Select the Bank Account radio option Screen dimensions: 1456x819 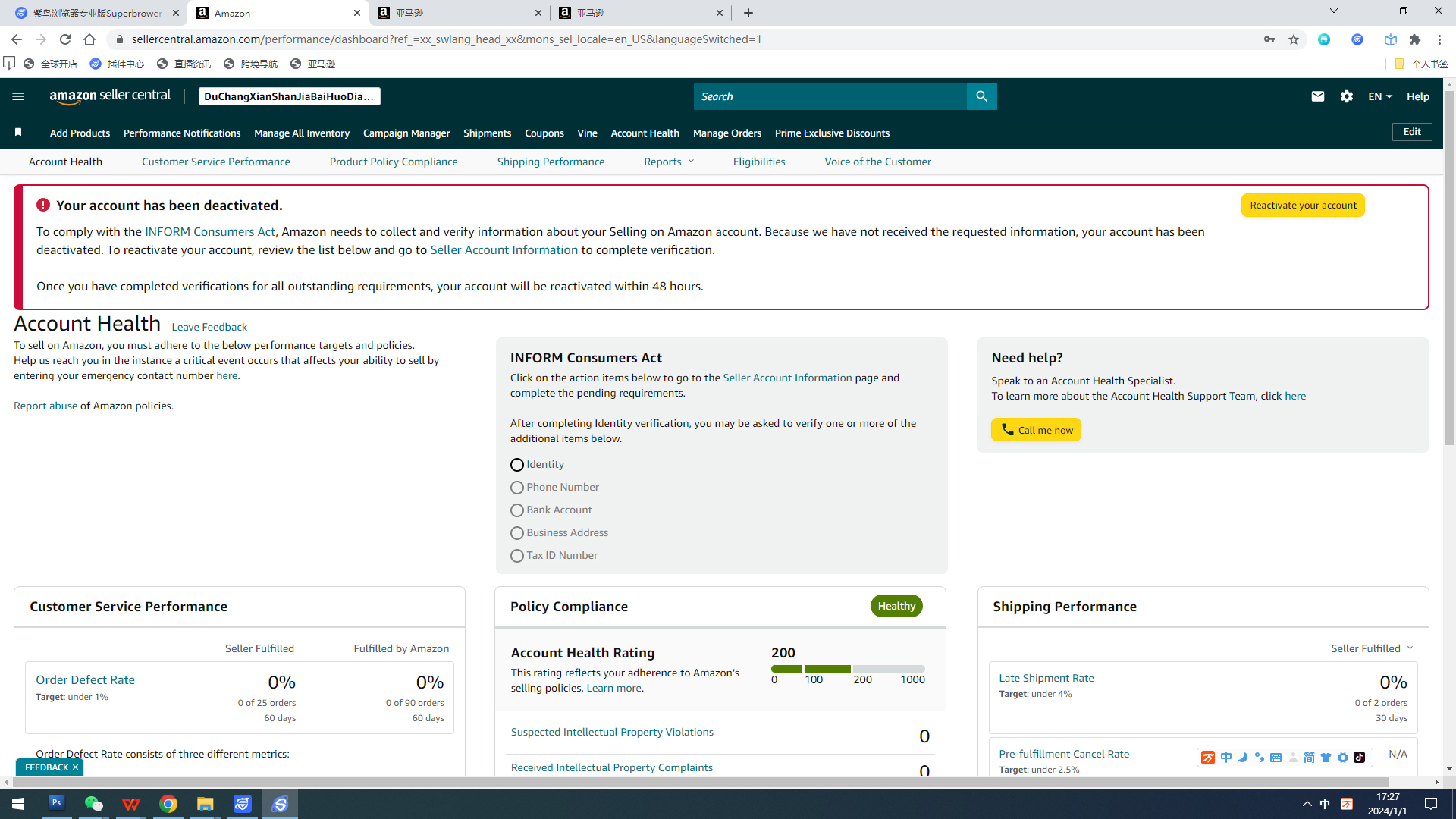[517, 510]
